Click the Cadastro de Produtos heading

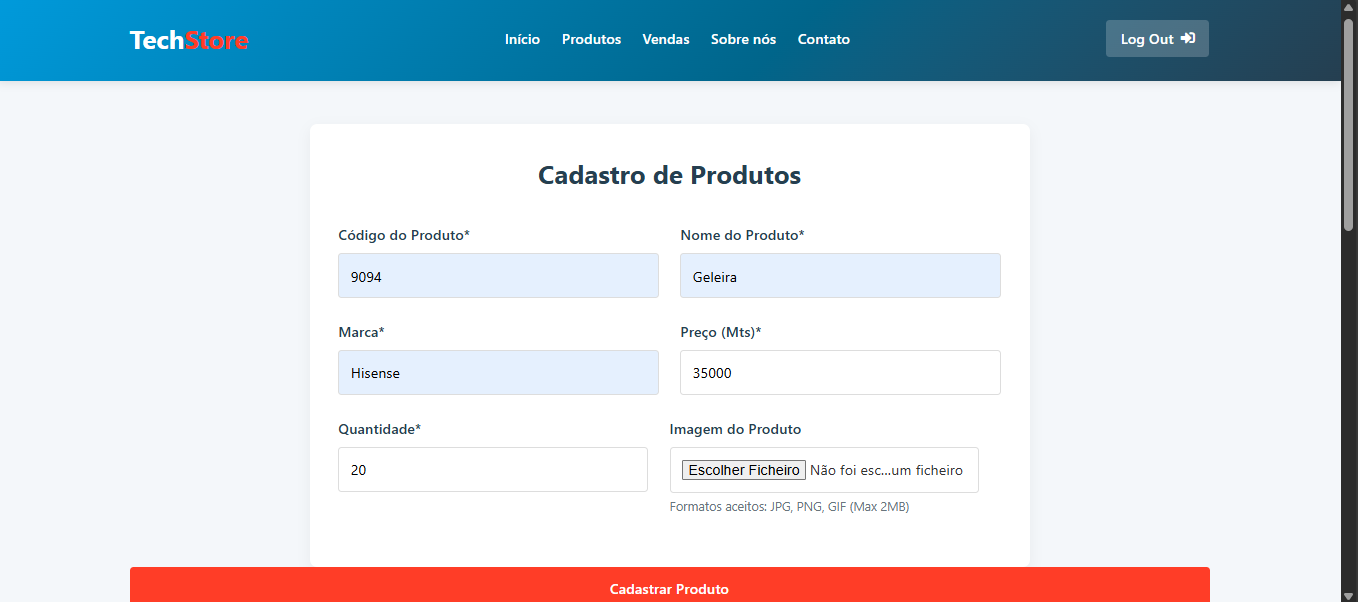669,176
